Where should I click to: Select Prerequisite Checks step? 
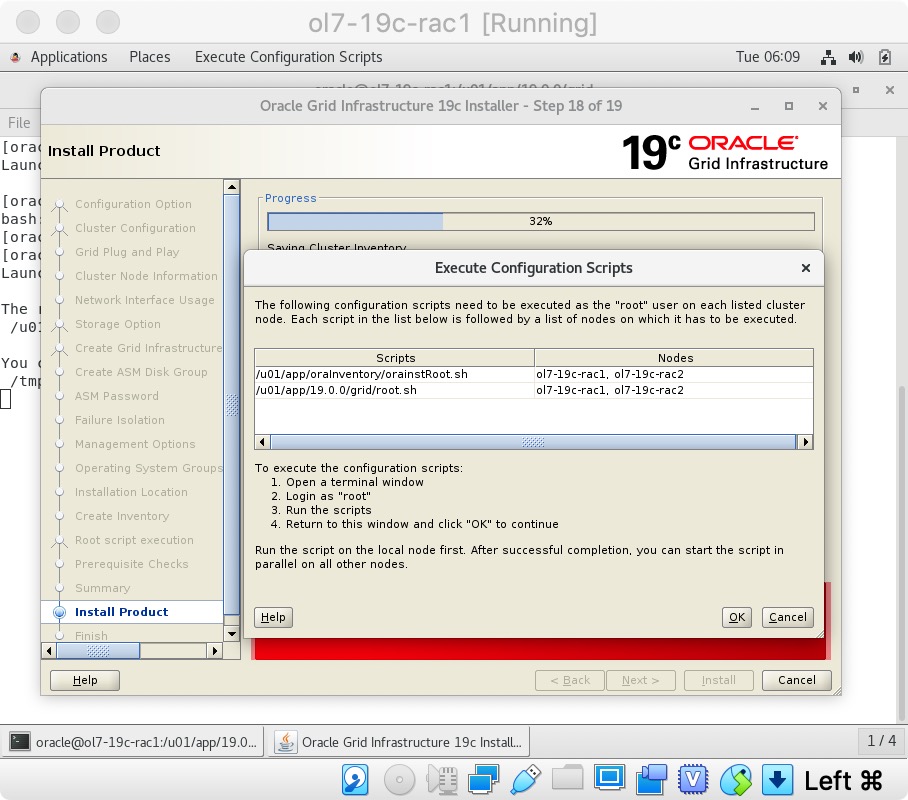click(x=131, y=564)
